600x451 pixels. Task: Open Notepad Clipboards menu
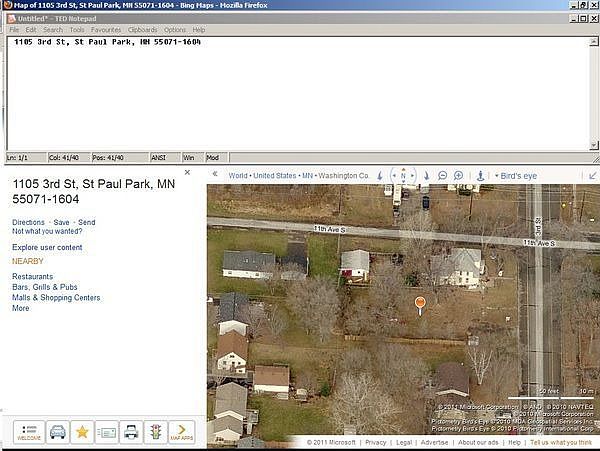coord(143,30)
